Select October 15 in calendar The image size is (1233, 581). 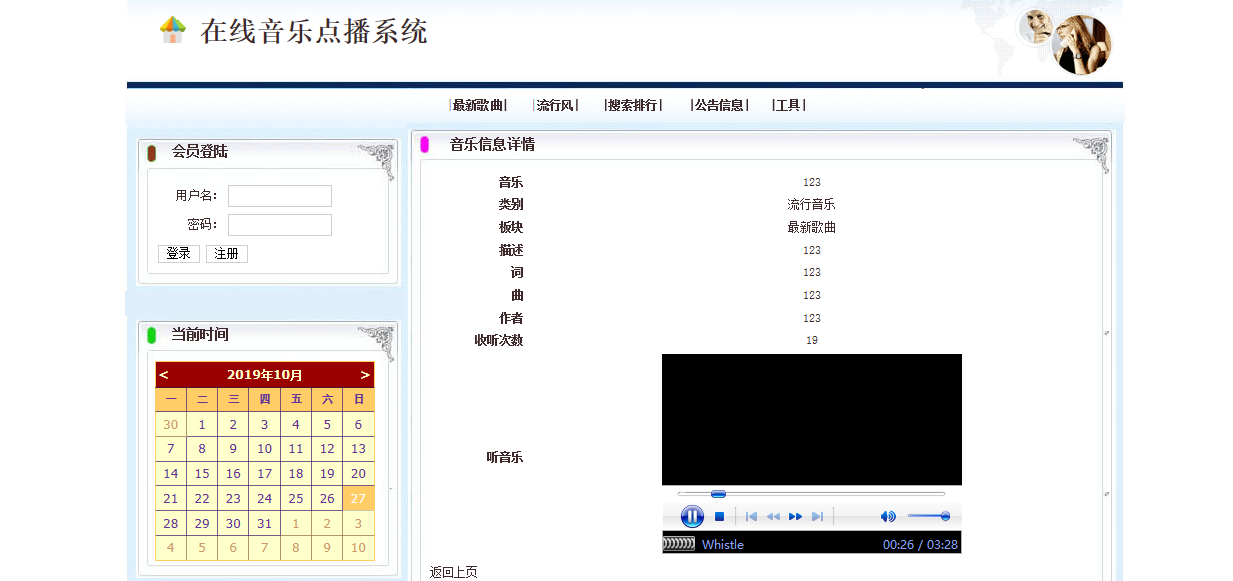tap(202, 473)
